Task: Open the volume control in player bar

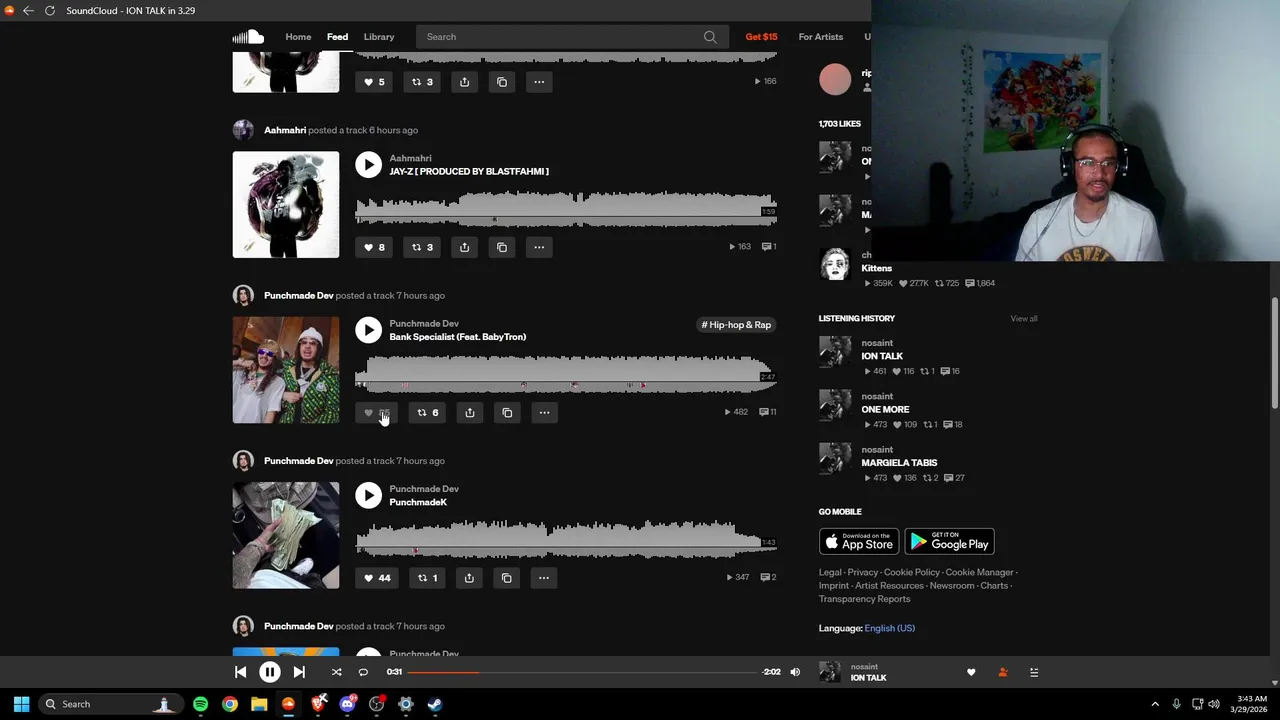Action: pos(795,672)
